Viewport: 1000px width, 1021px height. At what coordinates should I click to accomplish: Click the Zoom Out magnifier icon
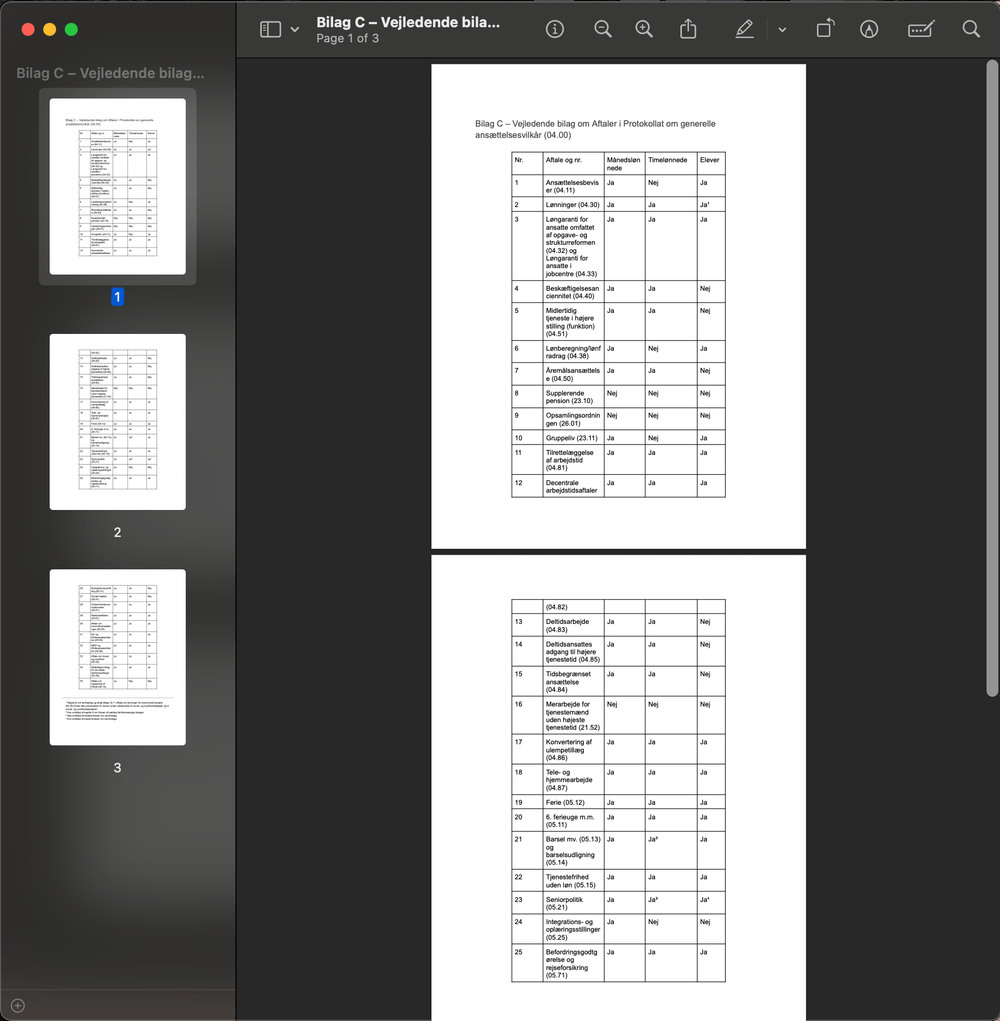coord(603,30)
